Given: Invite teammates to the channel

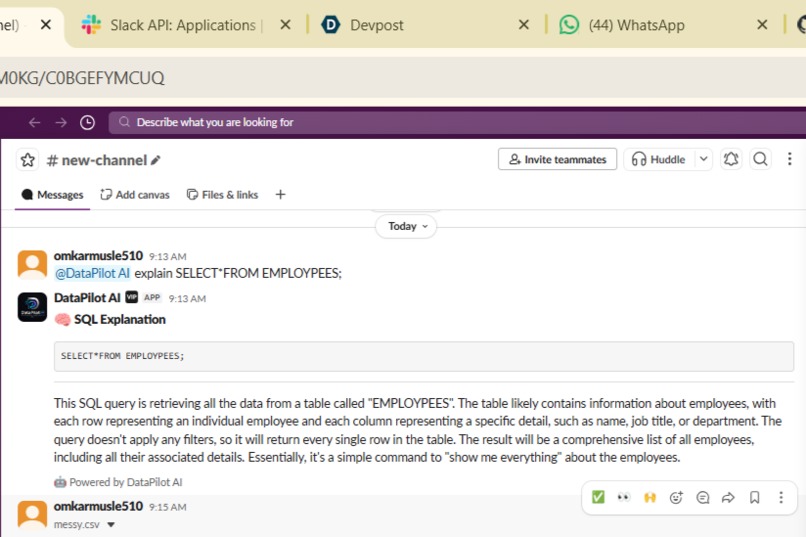Looking at the screenshot, I should (557, 159).
